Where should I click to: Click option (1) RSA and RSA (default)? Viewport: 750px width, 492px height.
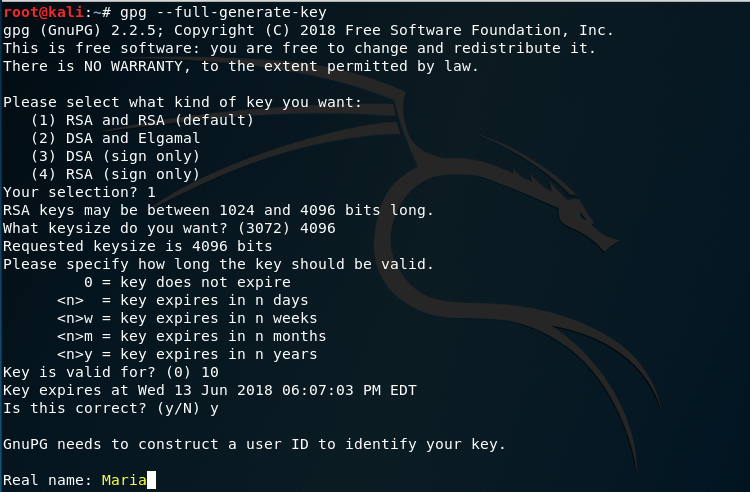click(x=142, y=120)
